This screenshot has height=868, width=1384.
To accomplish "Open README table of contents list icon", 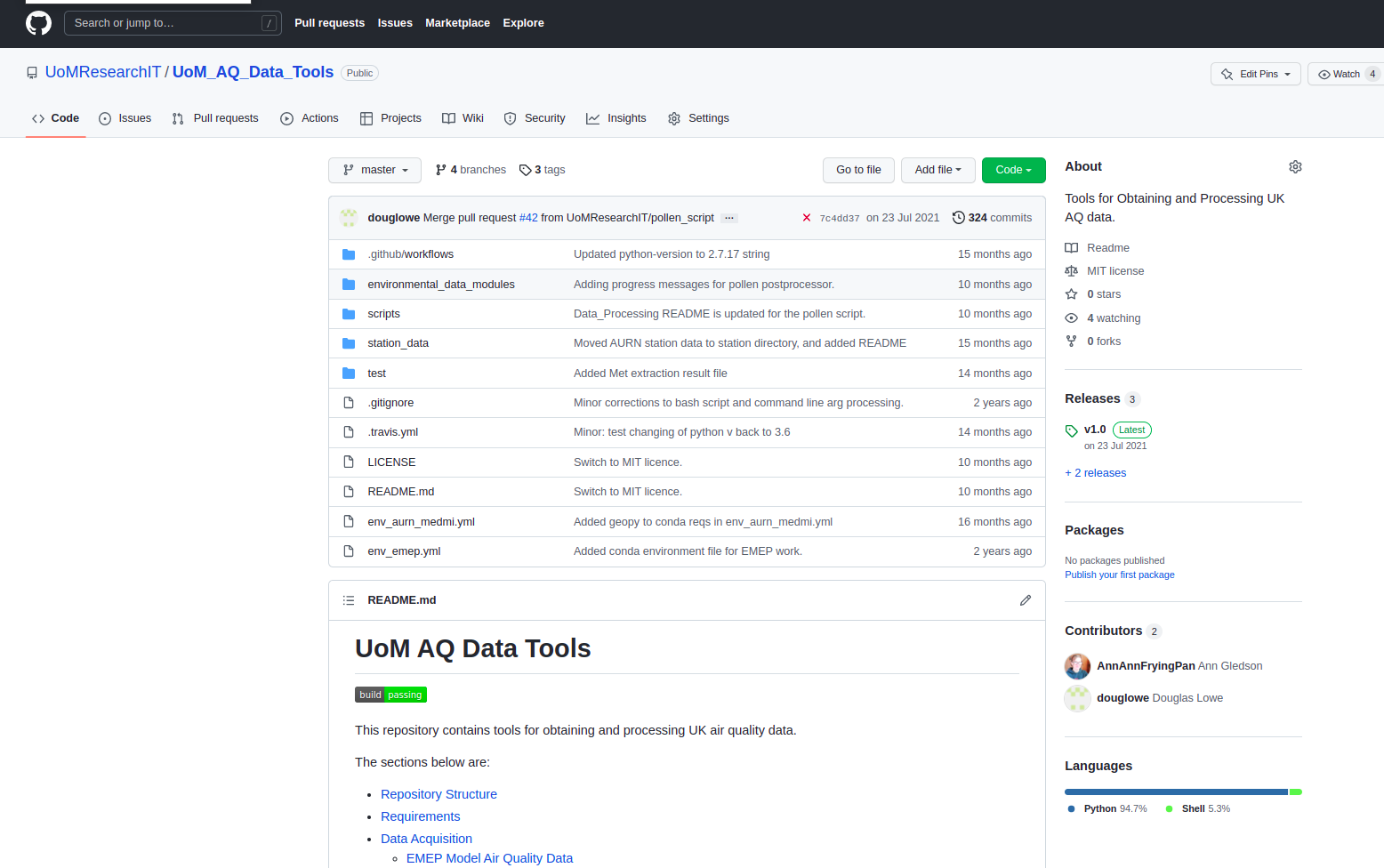I will [x=349, y=600].
